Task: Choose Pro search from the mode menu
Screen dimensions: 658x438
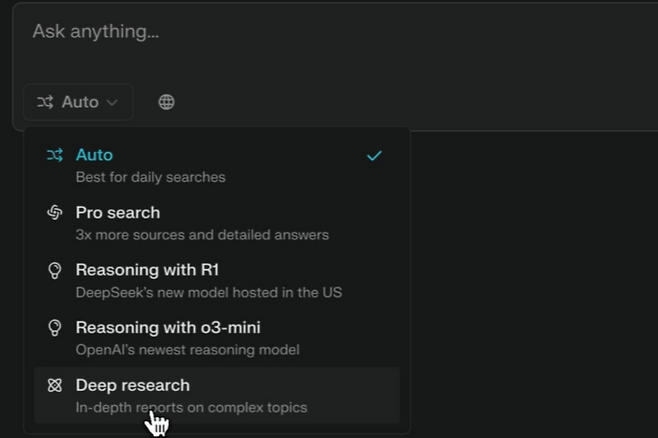Action: tap(117, 213)
